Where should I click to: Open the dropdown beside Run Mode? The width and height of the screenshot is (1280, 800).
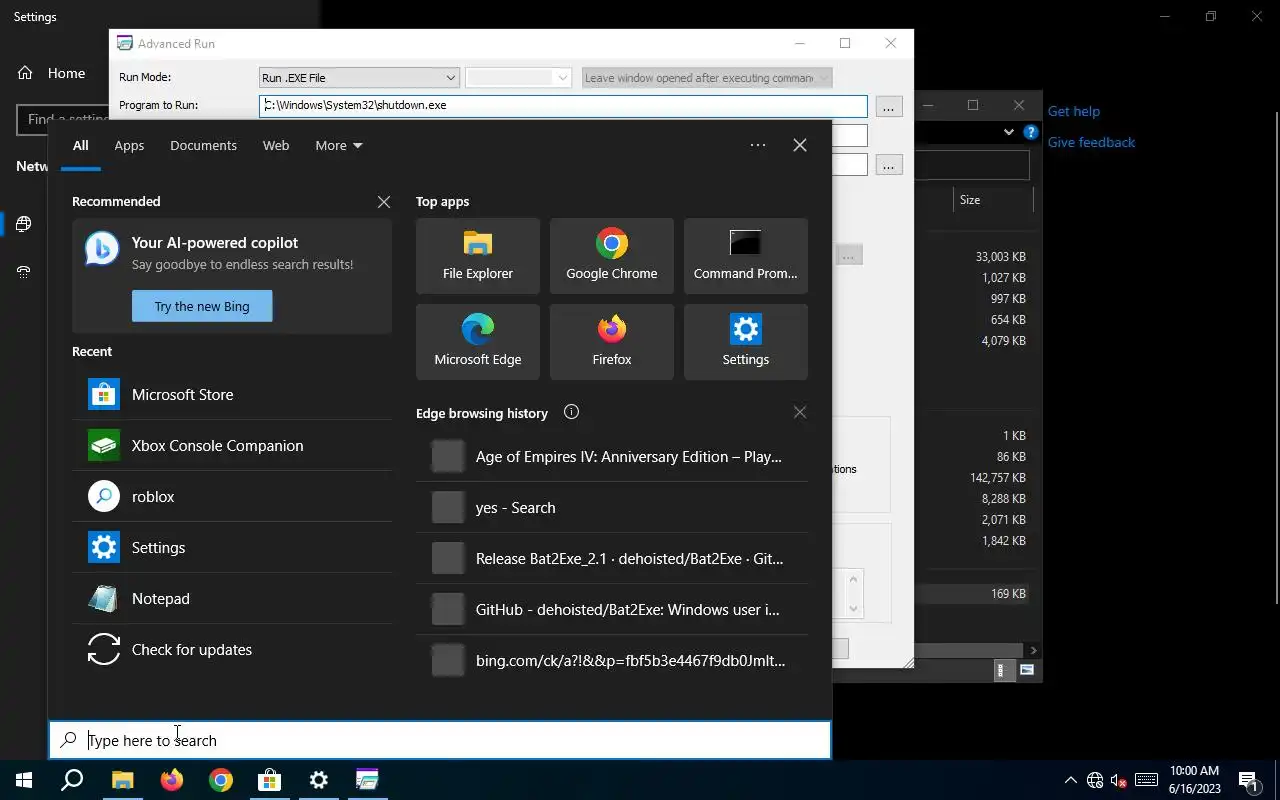click(518, 77)
